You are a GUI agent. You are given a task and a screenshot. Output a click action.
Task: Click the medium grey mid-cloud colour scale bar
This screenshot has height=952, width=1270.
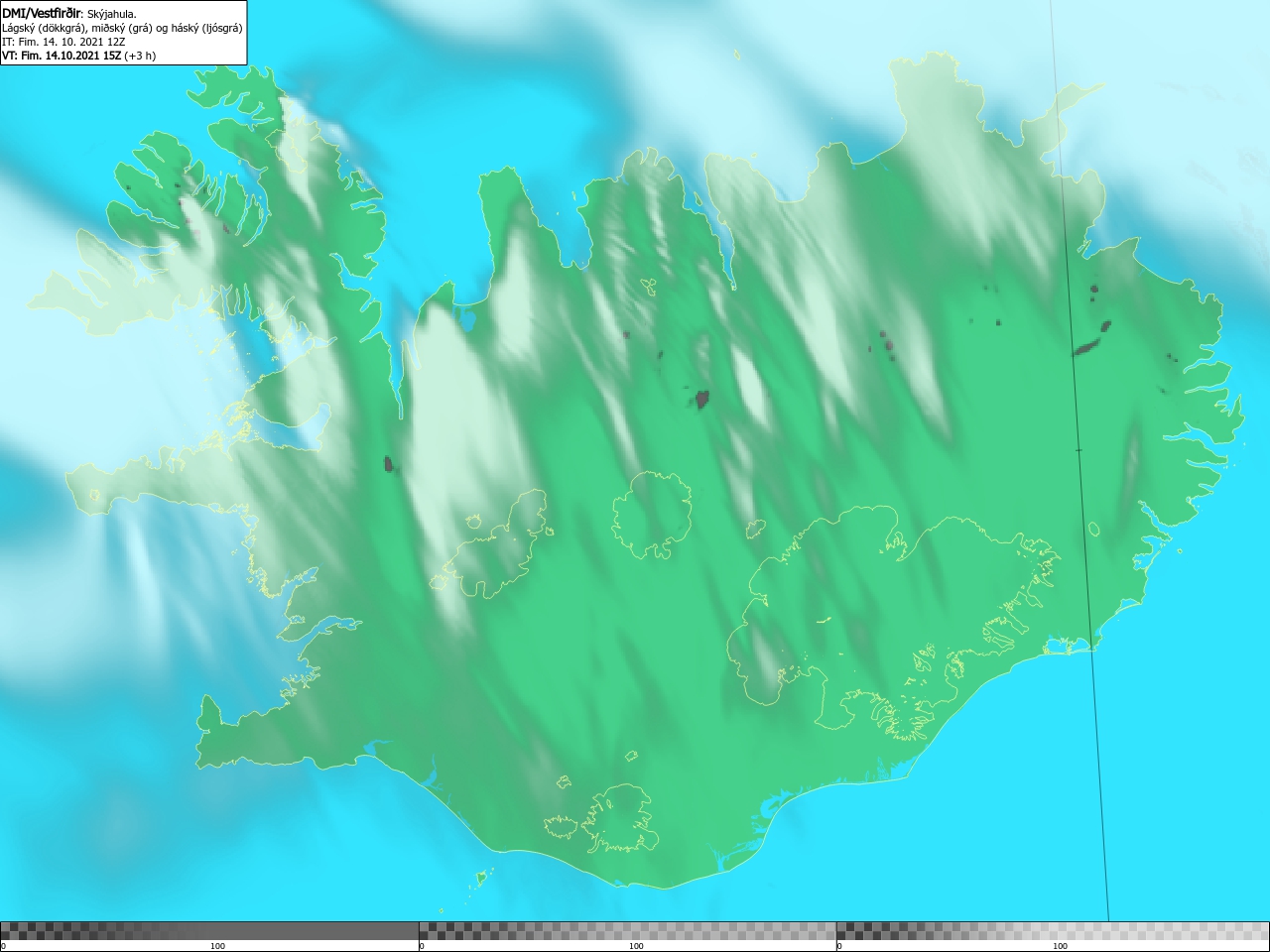(x=627, y=930)
